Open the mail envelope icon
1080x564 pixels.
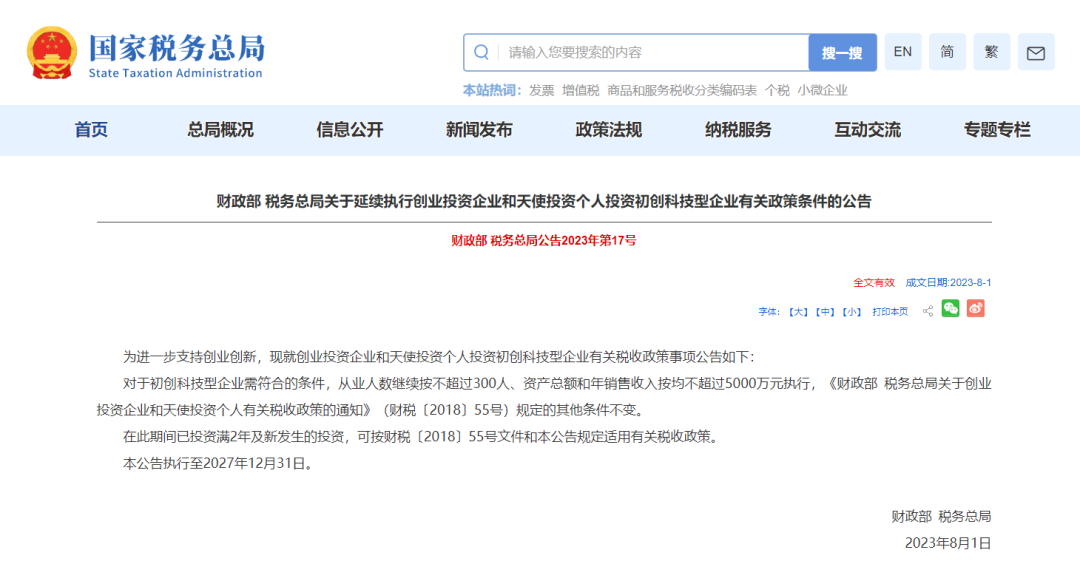click(1036, 52)
